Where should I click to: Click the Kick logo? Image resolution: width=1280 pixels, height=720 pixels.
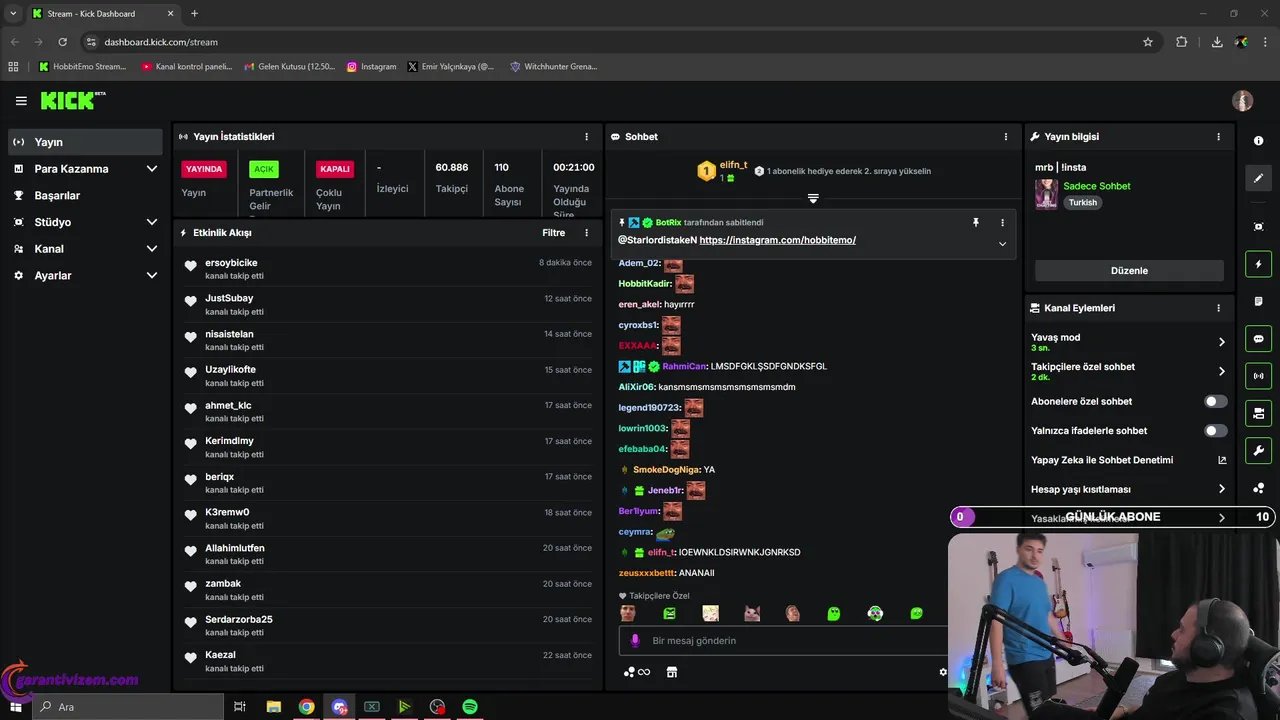tap(72, 100)
